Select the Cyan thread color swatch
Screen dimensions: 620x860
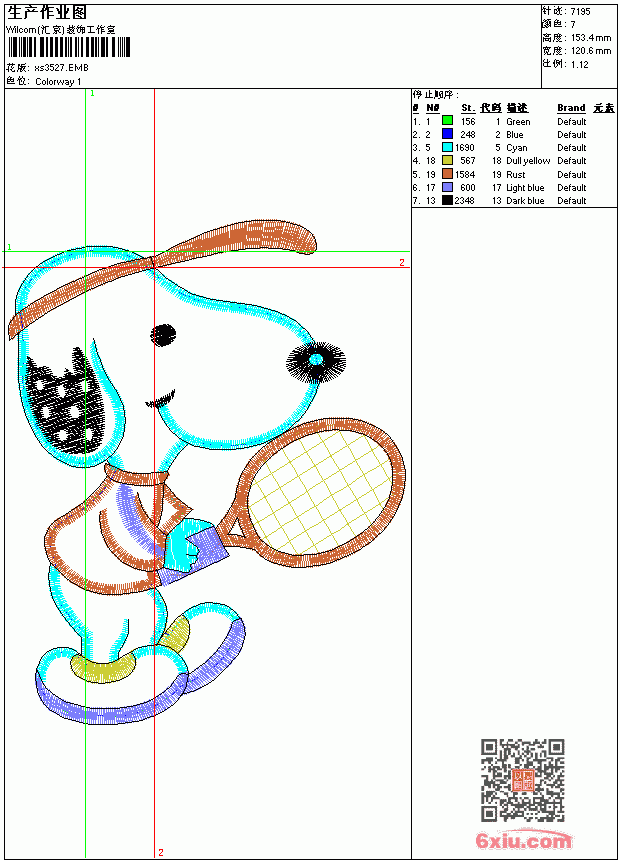pos(448,147)
